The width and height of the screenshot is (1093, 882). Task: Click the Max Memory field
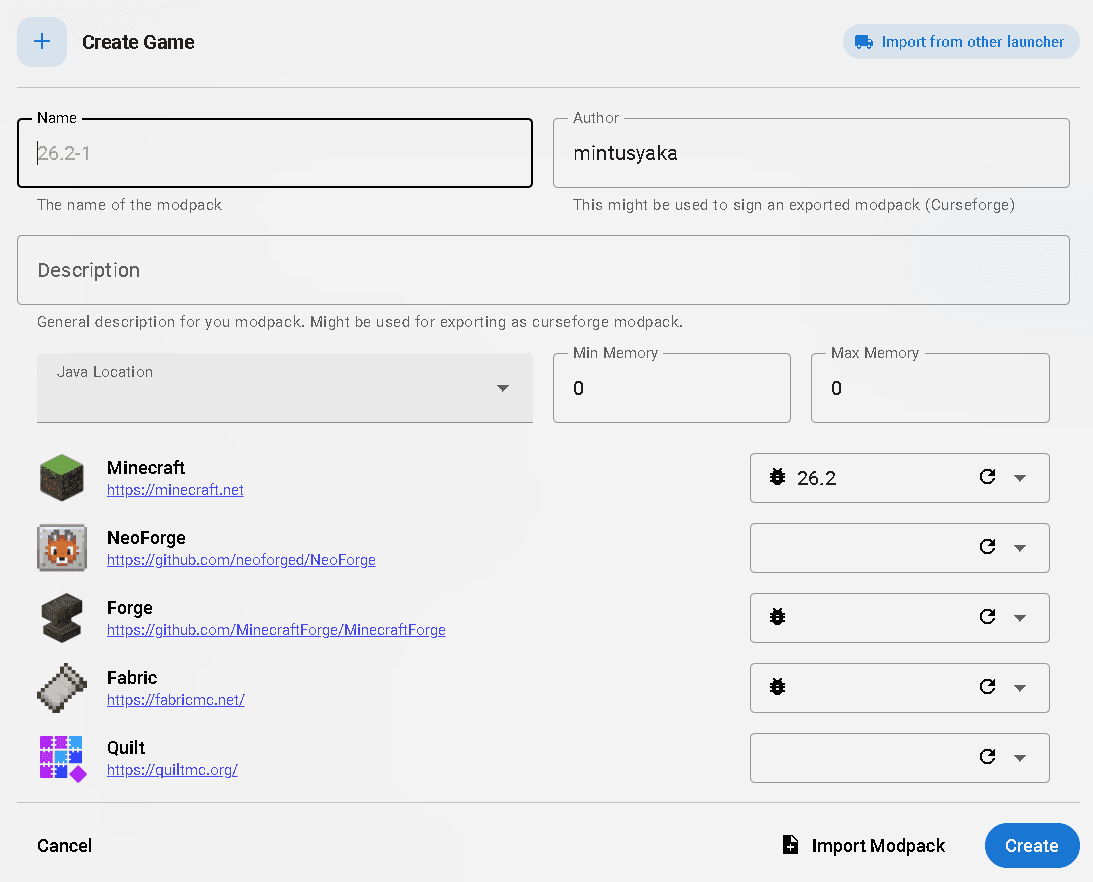pyautogui.click(x=930, y=388)
